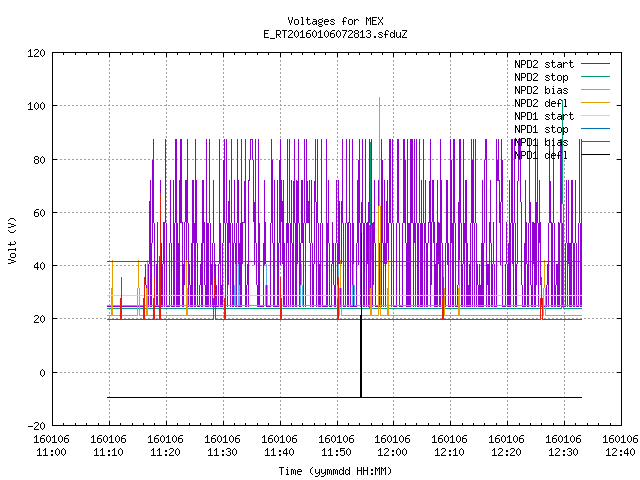
Task: Click the purple NPD2 start legend line sample
Action: tap(595, 64)
